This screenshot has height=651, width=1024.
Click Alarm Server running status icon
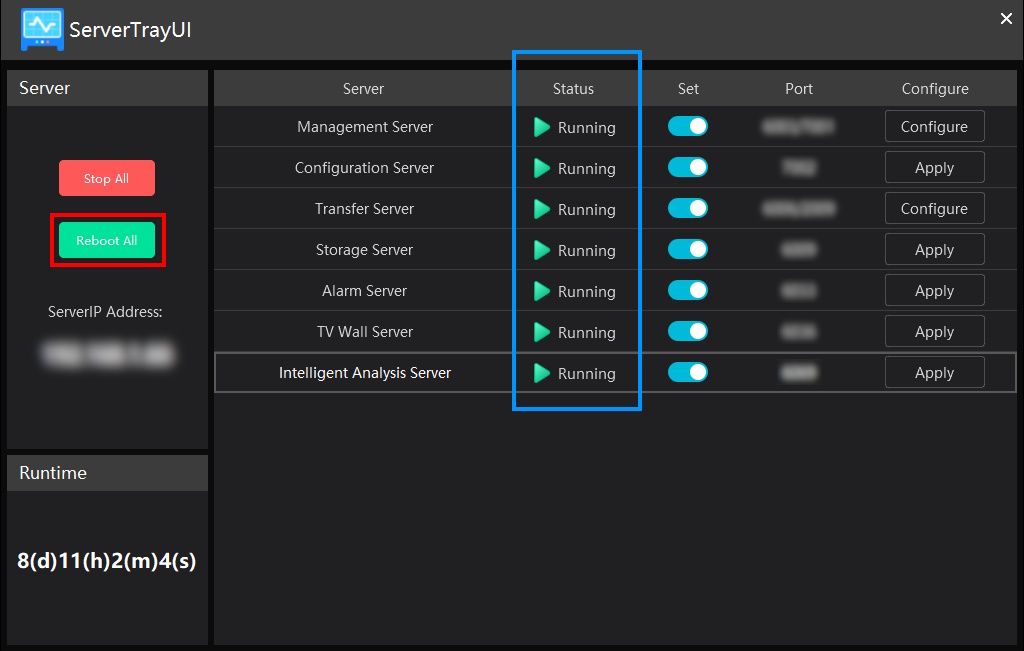tap(542, 291)
